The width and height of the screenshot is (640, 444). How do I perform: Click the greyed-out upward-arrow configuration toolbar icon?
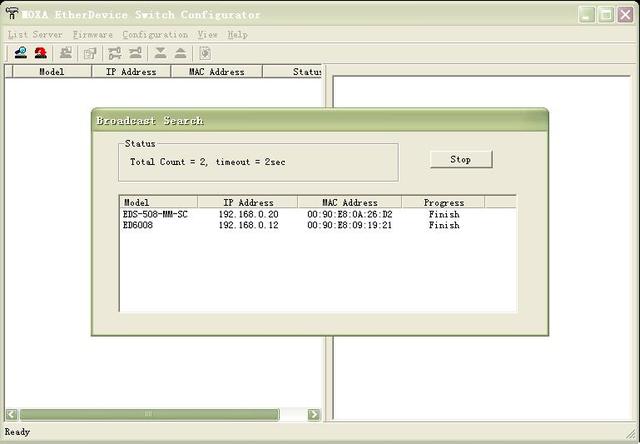click(180, 53)
